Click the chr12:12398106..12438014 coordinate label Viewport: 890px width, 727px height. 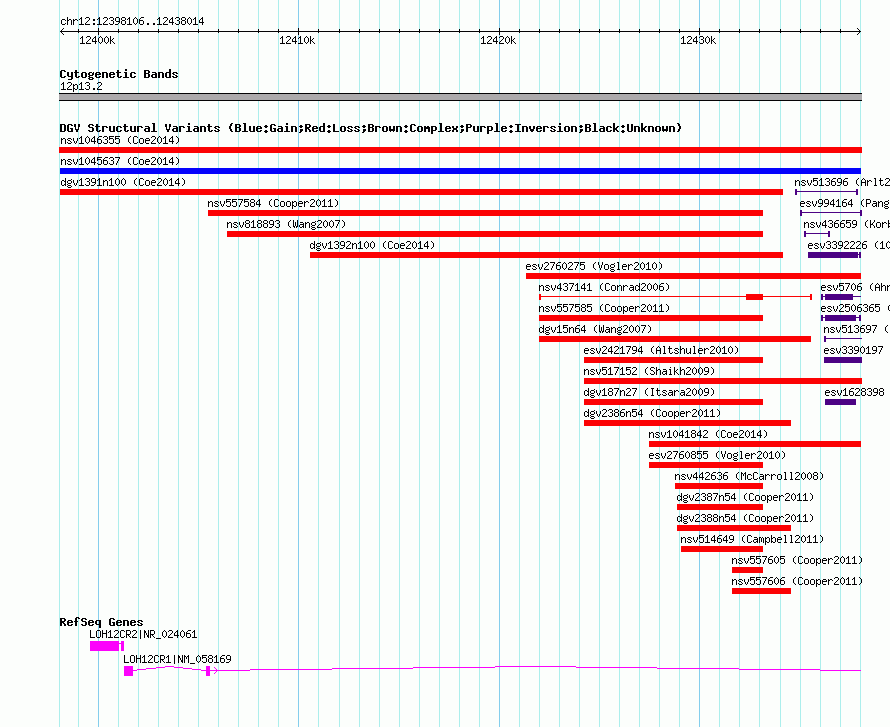(132, 21)
